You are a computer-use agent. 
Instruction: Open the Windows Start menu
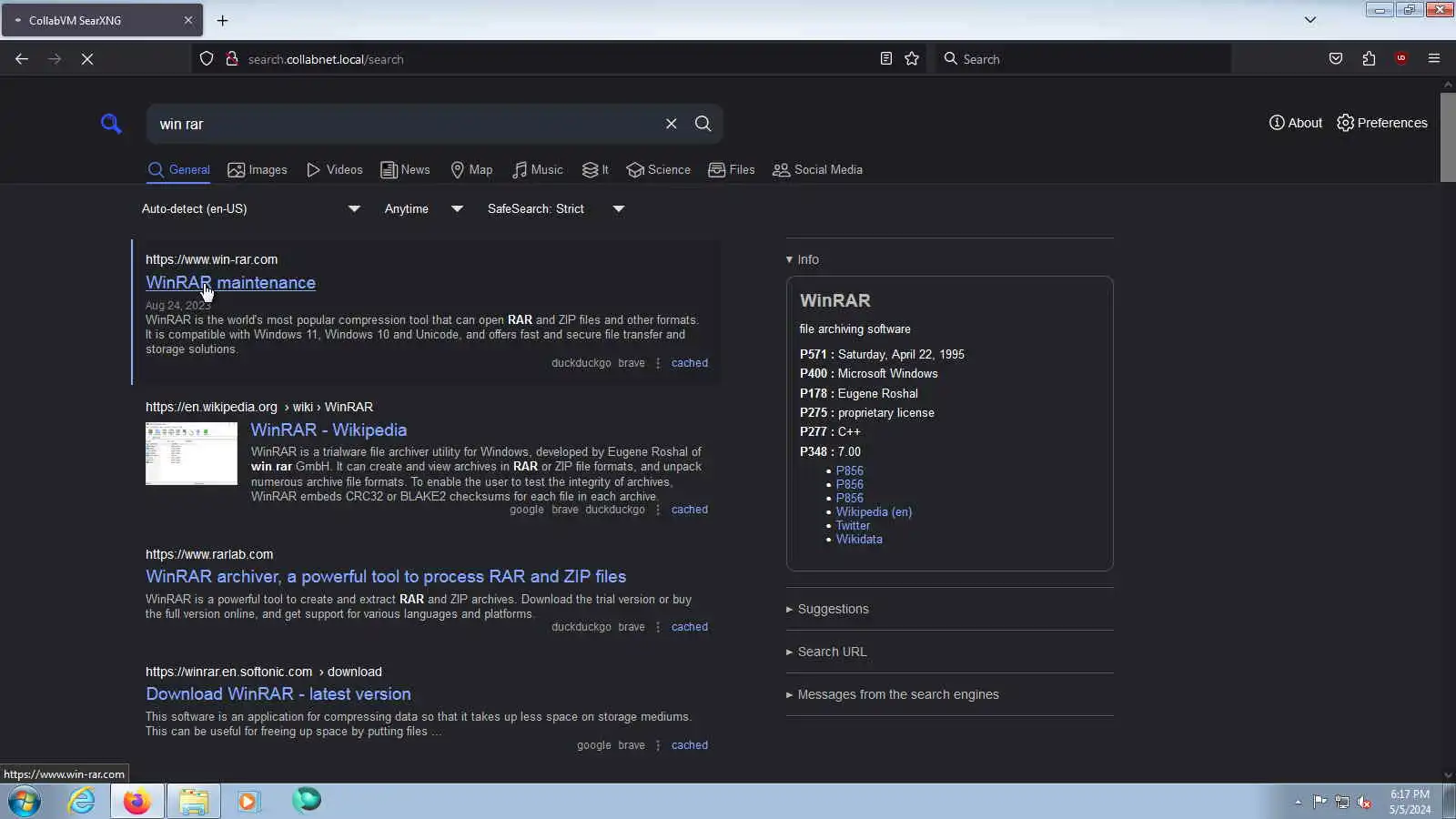click(x=25, y=802)
